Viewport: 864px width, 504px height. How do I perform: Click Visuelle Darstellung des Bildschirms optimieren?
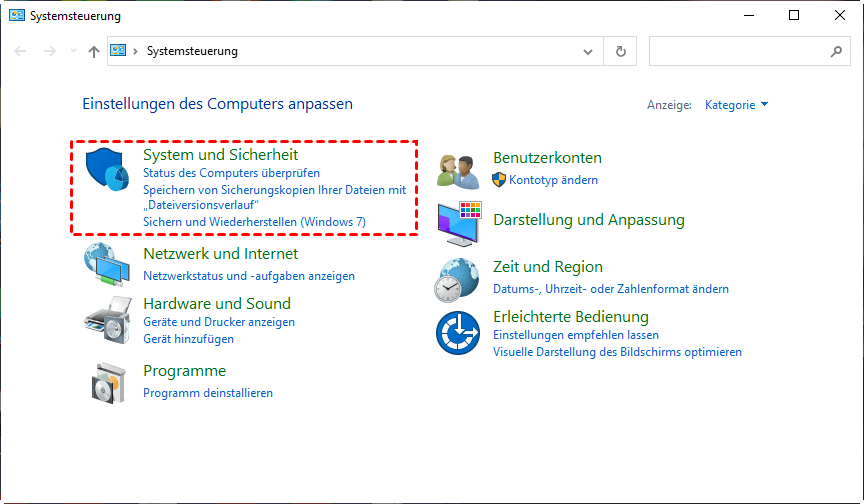pyautogui.click(x=617, y=352)
